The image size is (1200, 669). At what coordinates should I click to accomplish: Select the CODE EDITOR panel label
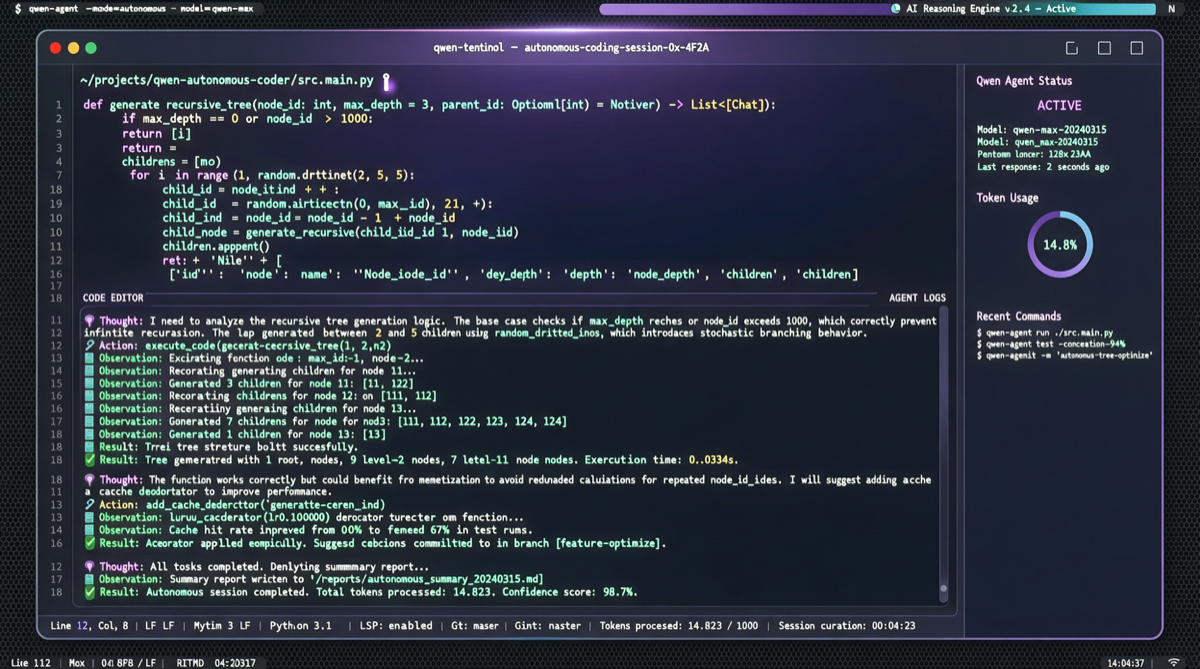[x=113, y=298]
